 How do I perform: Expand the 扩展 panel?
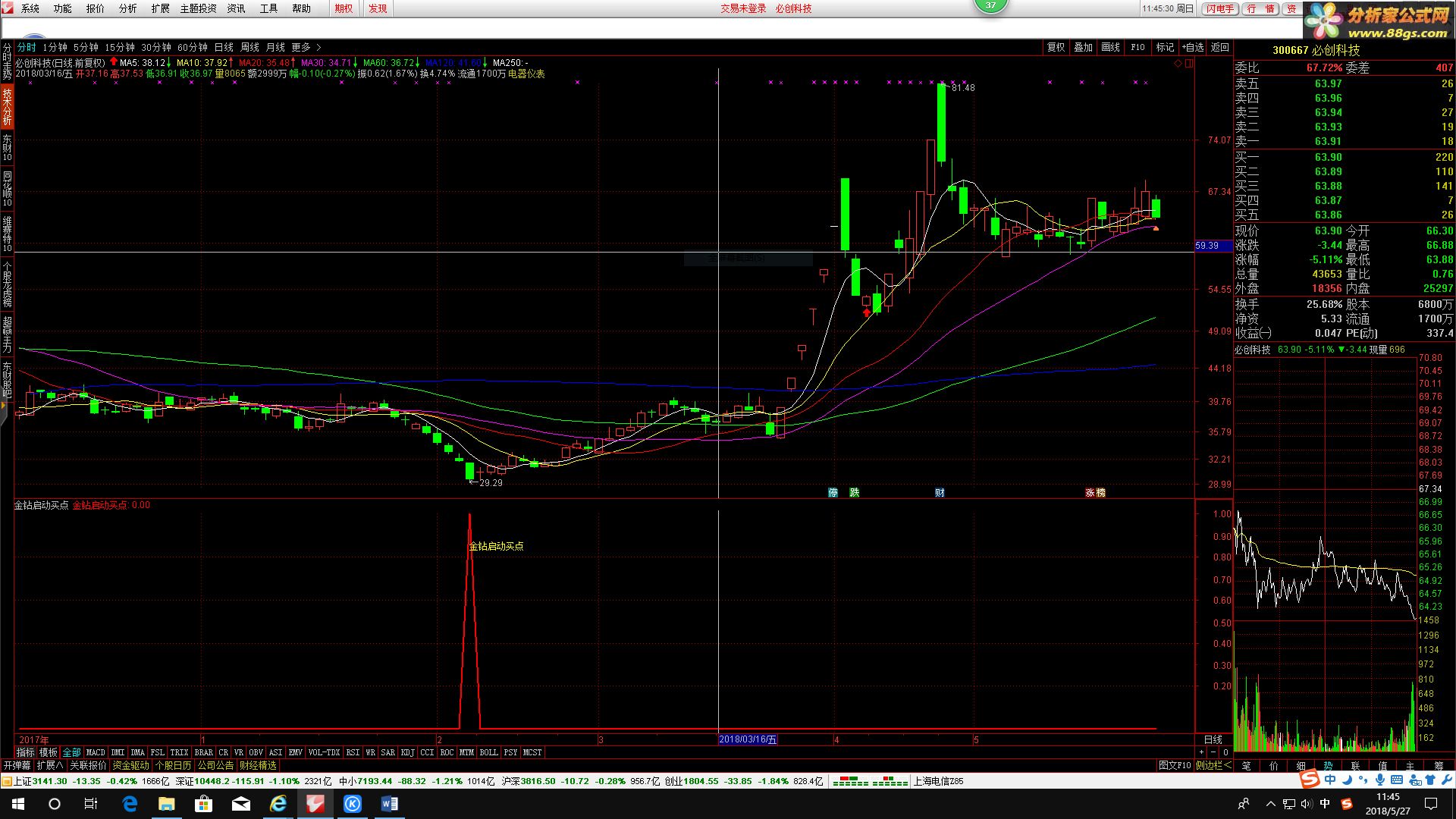(50, 765)
